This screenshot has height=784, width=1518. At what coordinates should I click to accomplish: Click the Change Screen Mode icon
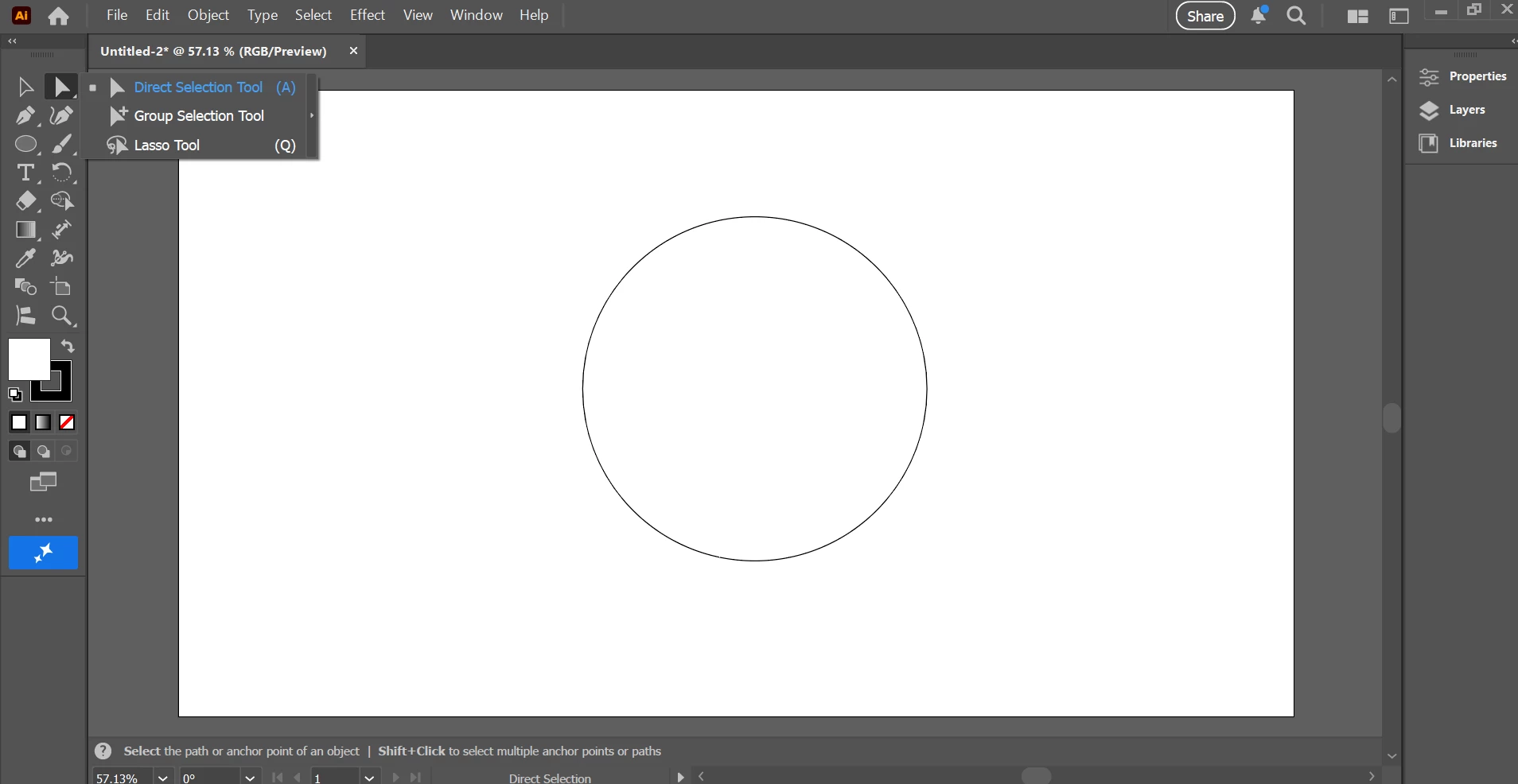click(44, 482)
